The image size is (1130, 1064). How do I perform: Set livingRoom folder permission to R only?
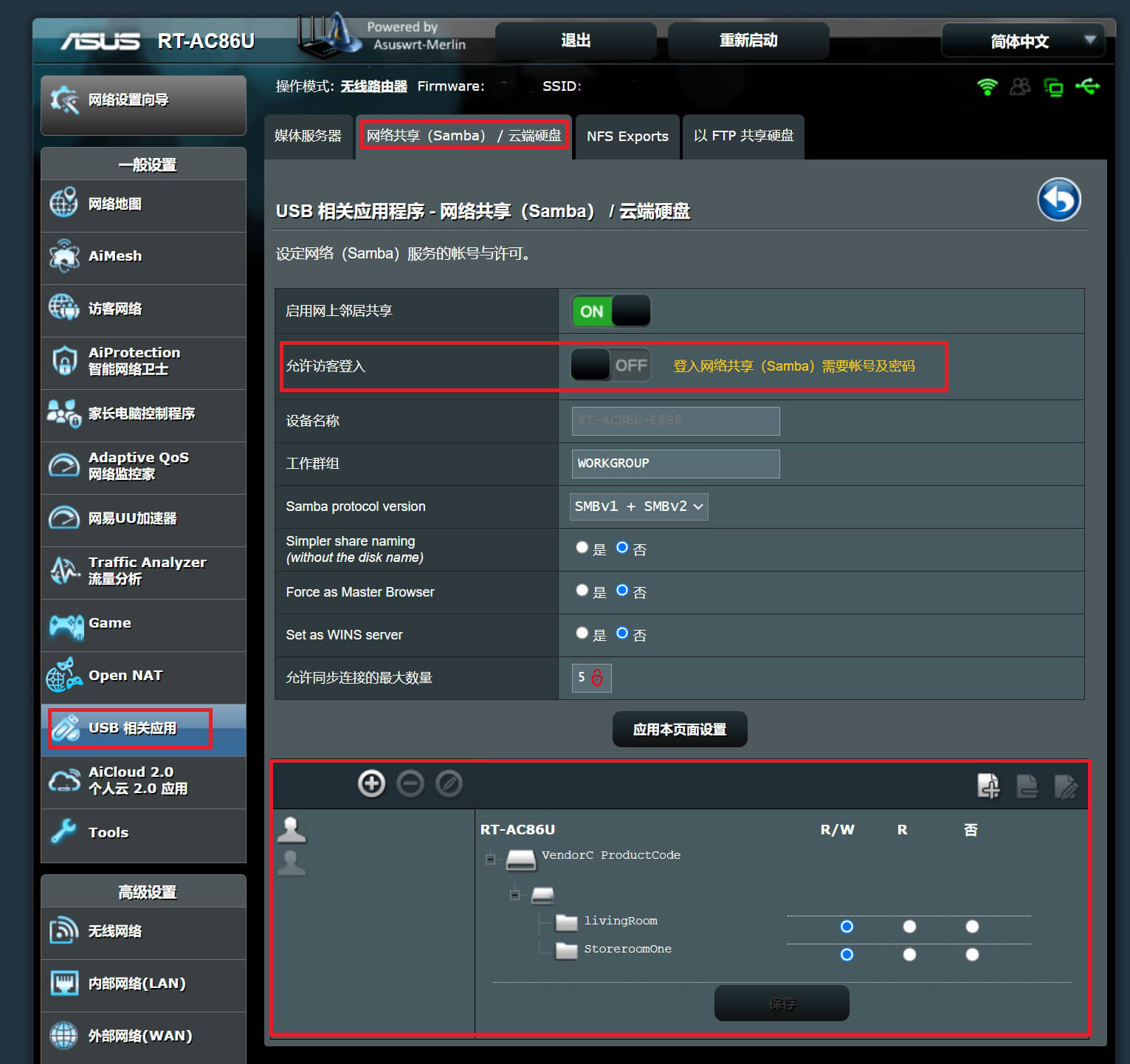tap(909, 927)
